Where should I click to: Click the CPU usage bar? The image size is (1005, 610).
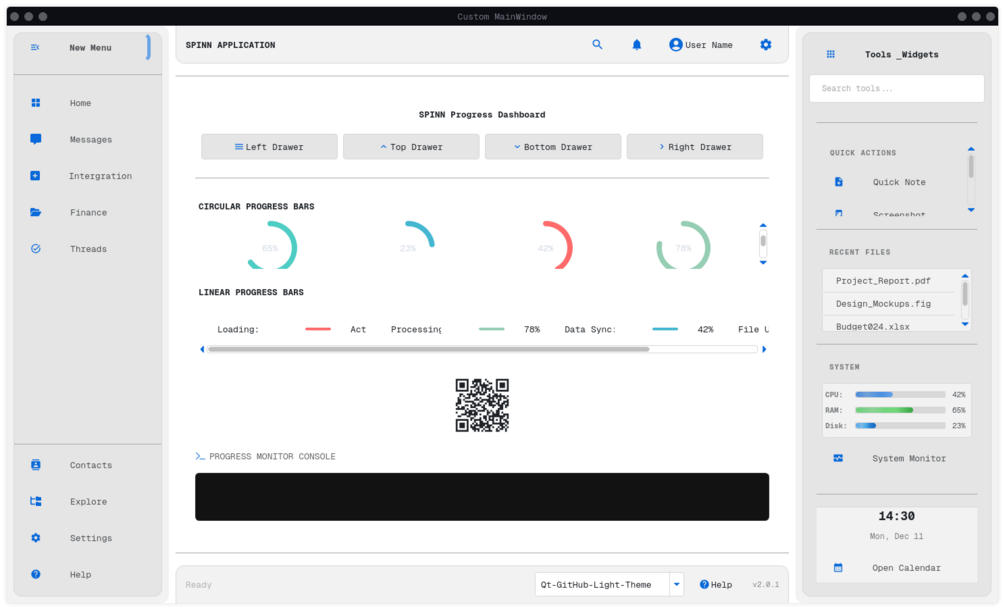[900, 395]
